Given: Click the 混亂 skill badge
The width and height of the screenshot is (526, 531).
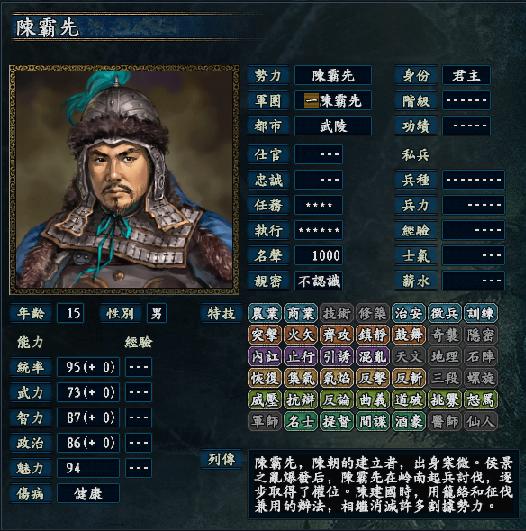Looking at the screenshot, I should (373, 357).
